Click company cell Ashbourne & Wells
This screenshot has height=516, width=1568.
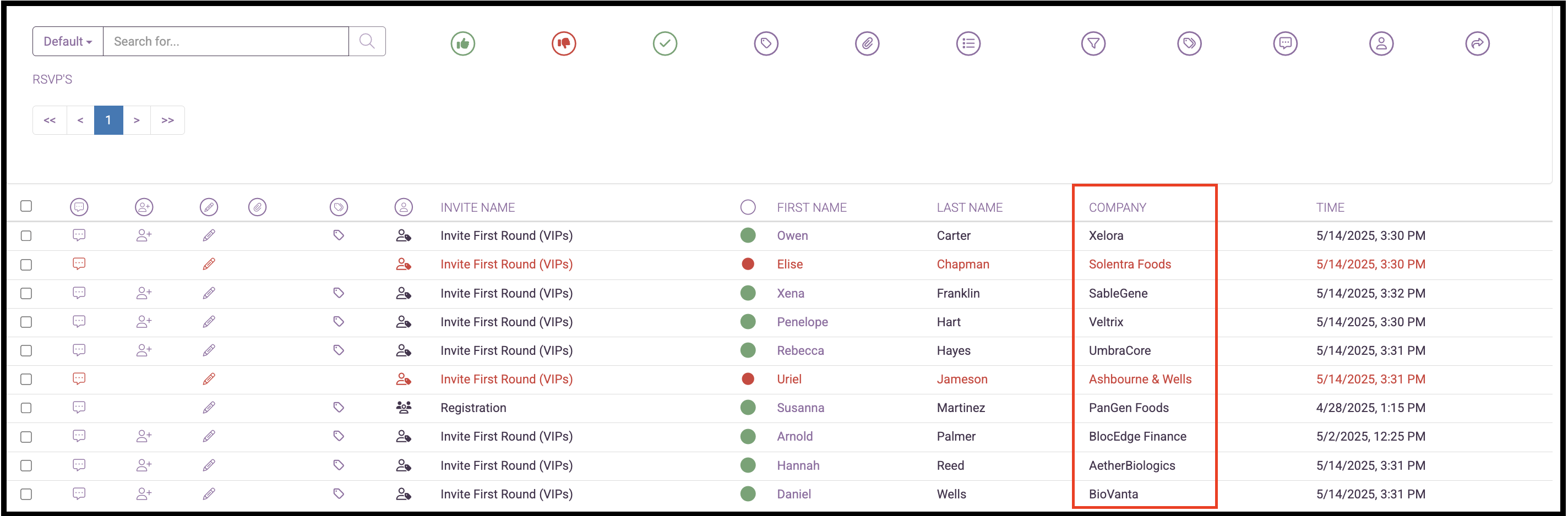(1140, 379)
